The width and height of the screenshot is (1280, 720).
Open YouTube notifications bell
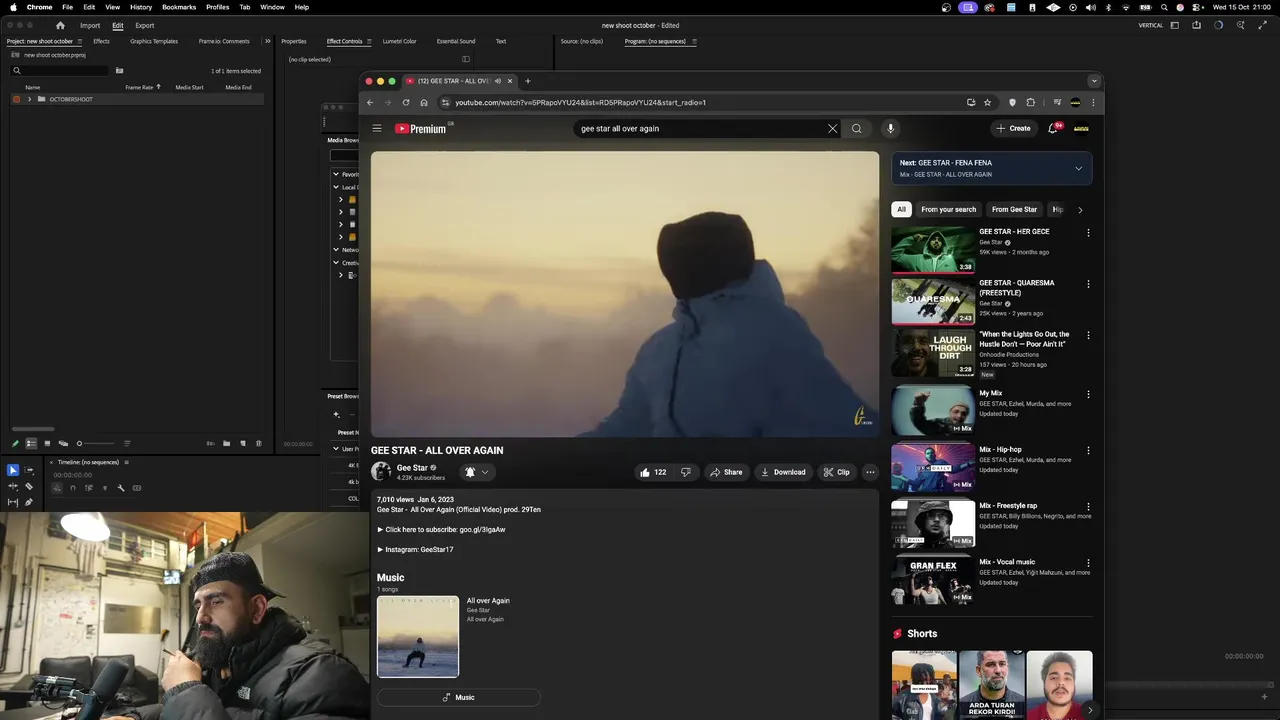coord(1054,128)
